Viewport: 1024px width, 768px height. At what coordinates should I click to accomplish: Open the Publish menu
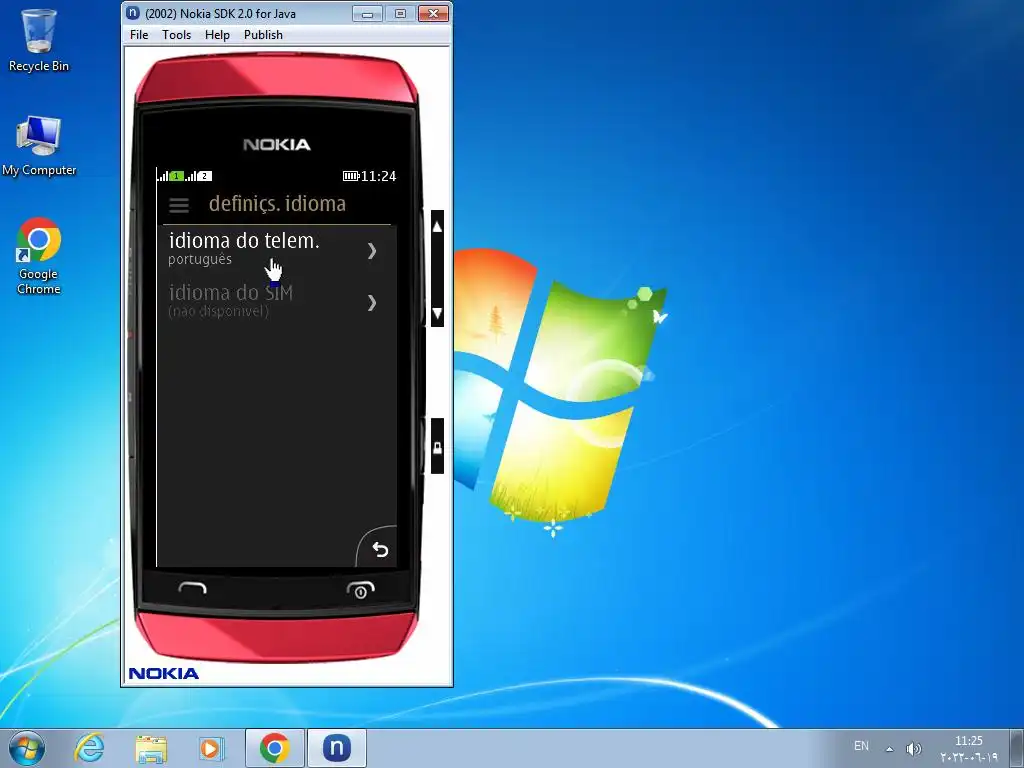263,35
